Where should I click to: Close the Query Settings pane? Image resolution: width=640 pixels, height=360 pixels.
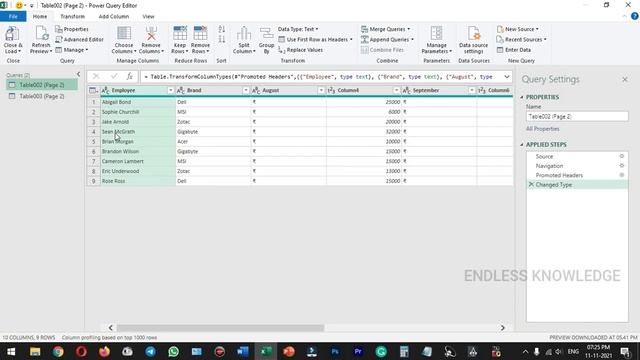click(x=625, y=79)
